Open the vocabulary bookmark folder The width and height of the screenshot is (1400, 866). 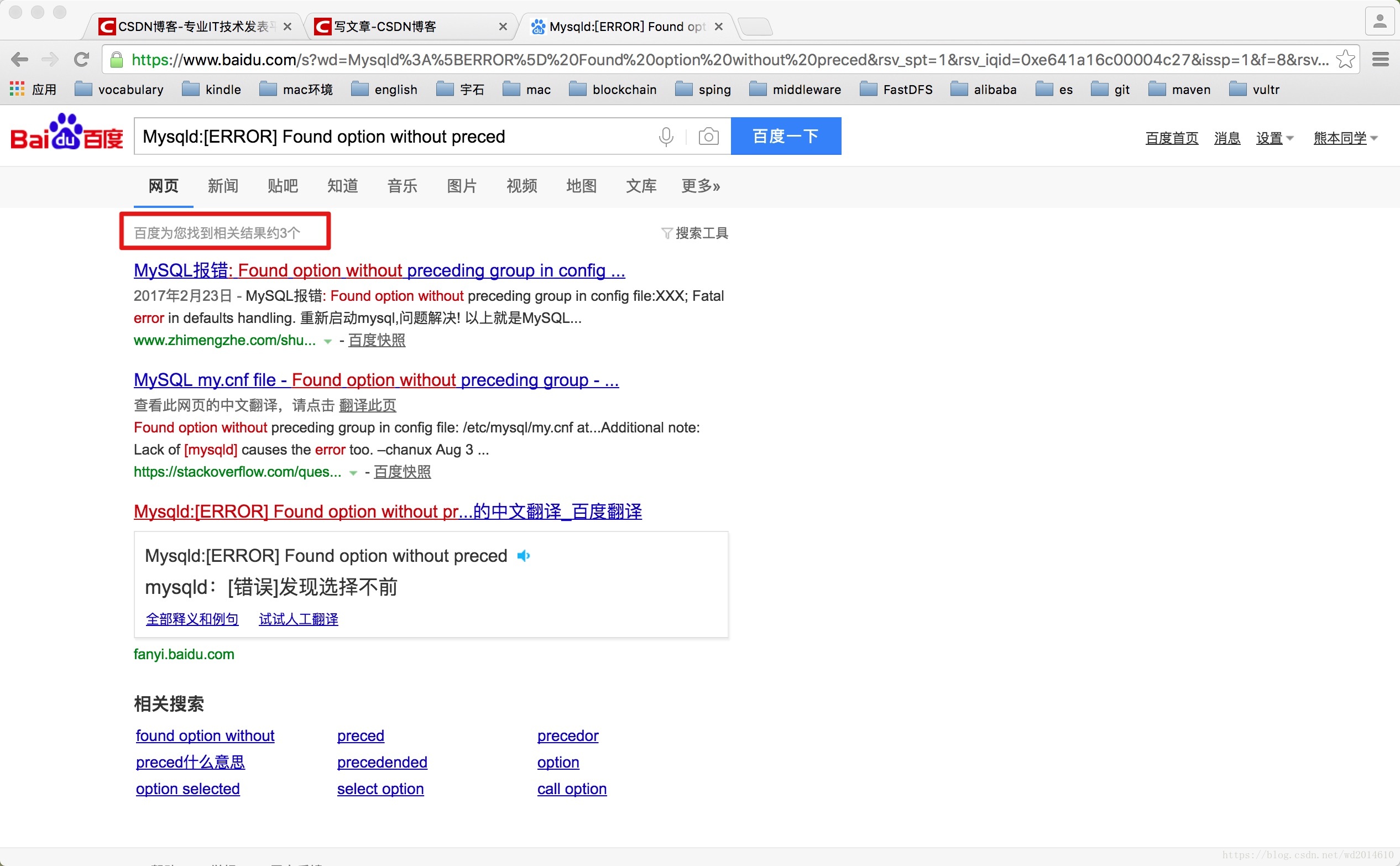point(119,90)
